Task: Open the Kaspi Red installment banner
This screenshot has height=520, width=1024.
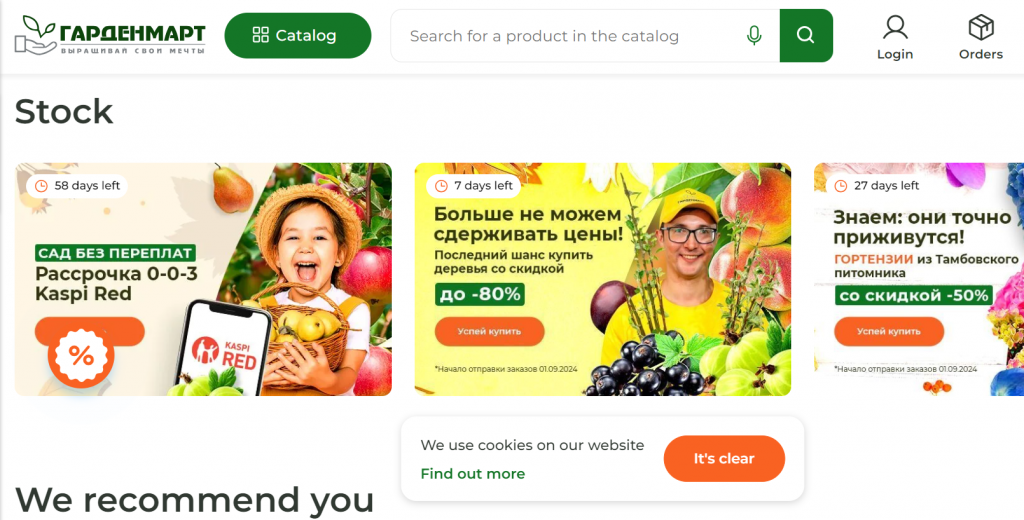Action: tap(203, 279)
